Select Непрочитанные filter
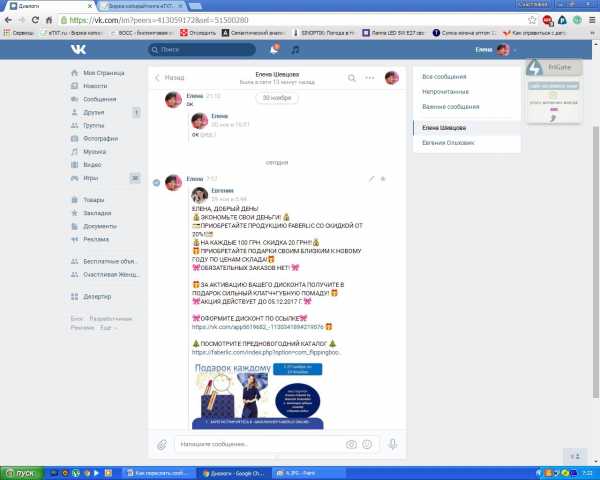This screenshot has width=600, height=480. pyautogui.click(x=445, y=91)
